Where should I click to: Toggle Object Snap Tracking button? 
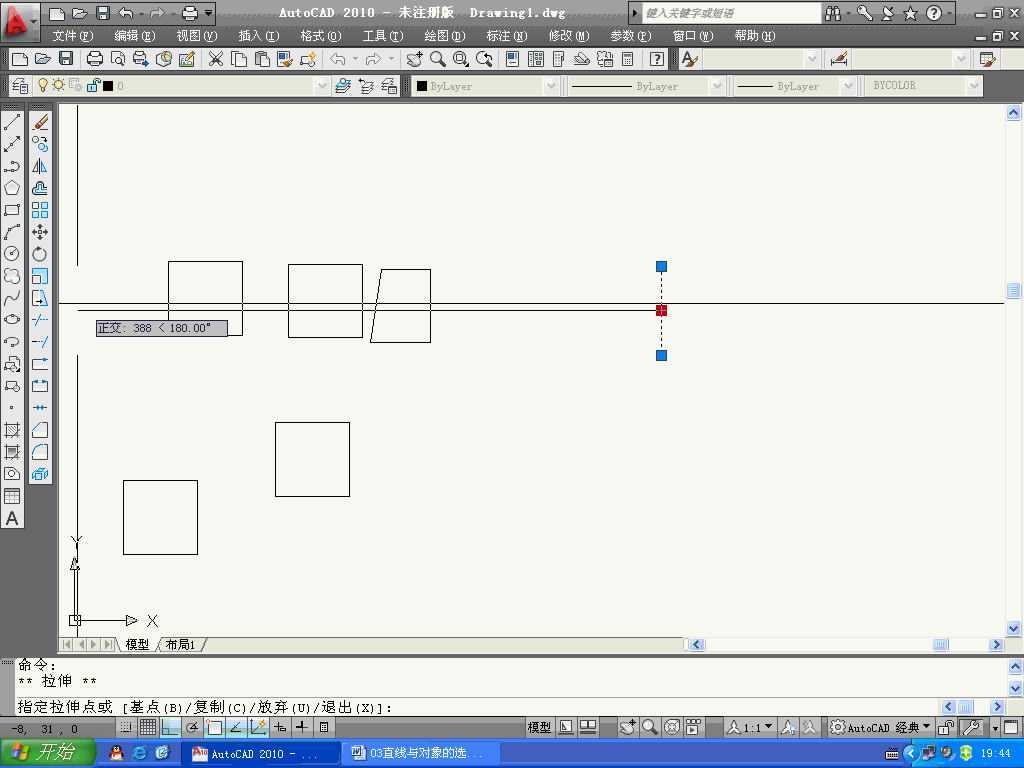coord(236,727)
